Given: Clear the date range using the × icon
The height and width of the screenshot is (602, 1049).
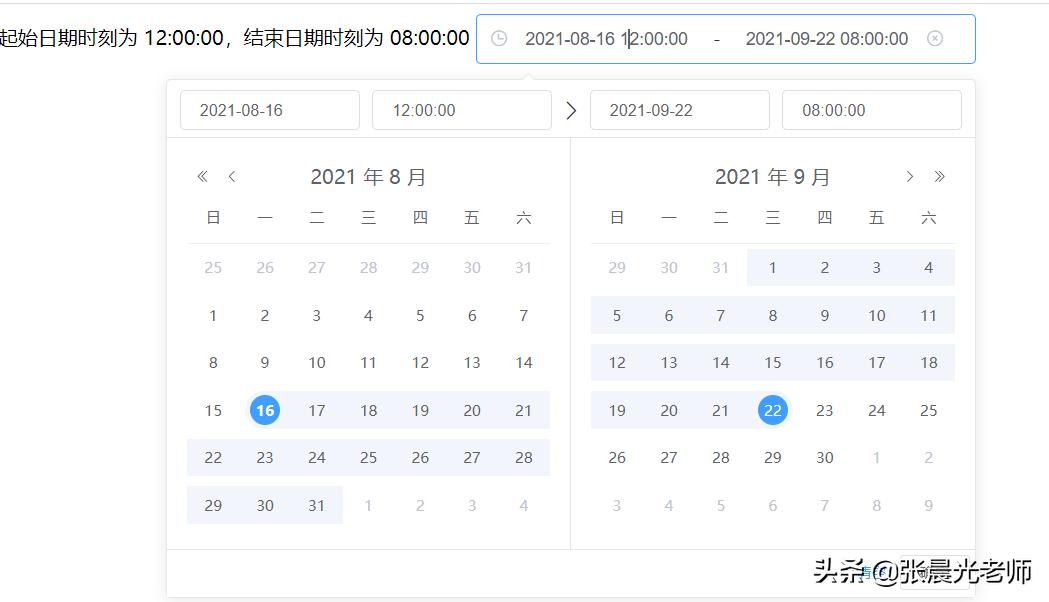Looking at the screenshot, I should (x=936, y=39).
